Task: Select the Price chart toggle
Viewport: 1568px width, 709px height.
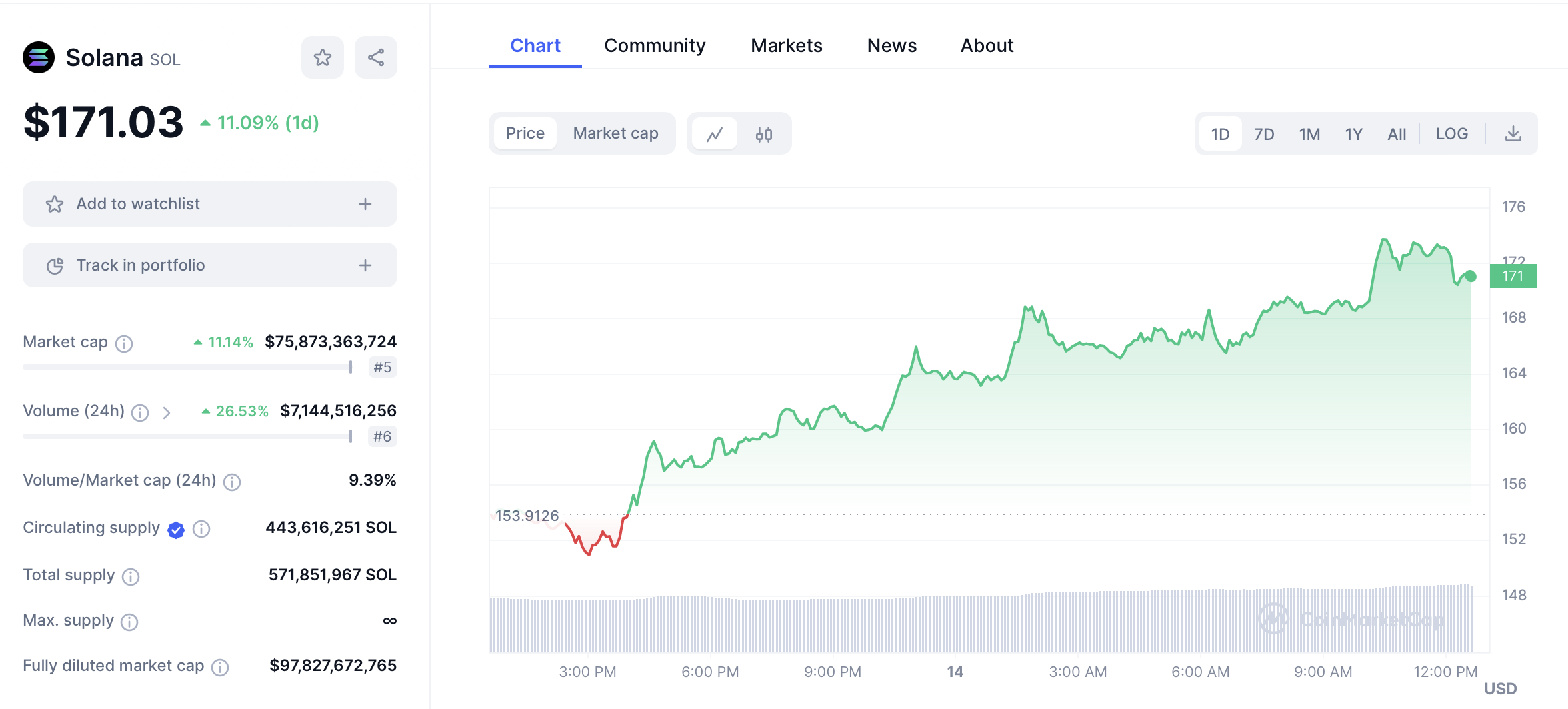Action: 525,133
